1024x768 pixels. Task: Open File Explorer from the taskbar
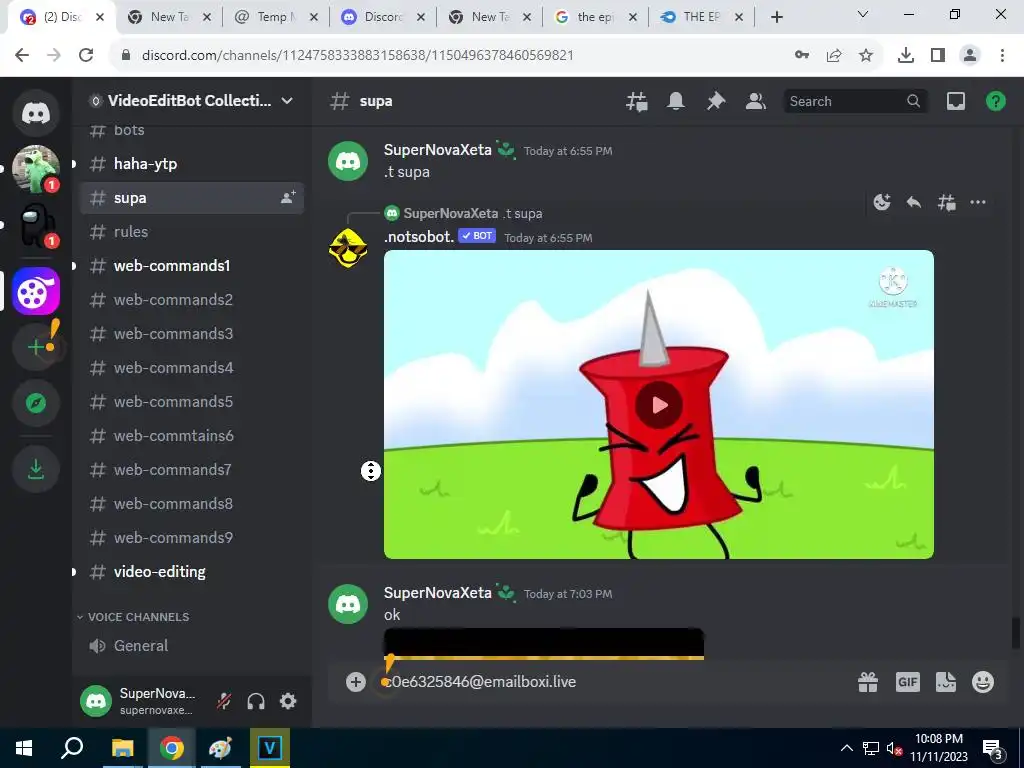122,748
